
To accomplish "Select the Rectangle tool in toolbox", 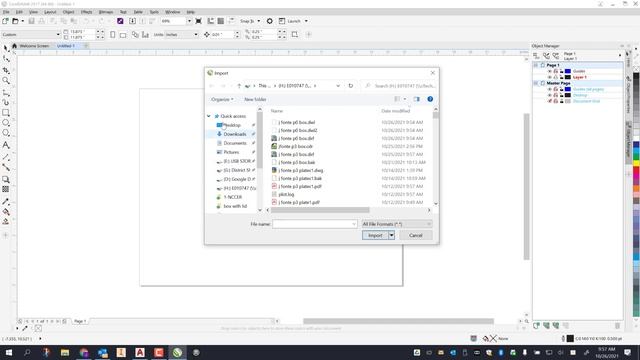I will [6, 113].
